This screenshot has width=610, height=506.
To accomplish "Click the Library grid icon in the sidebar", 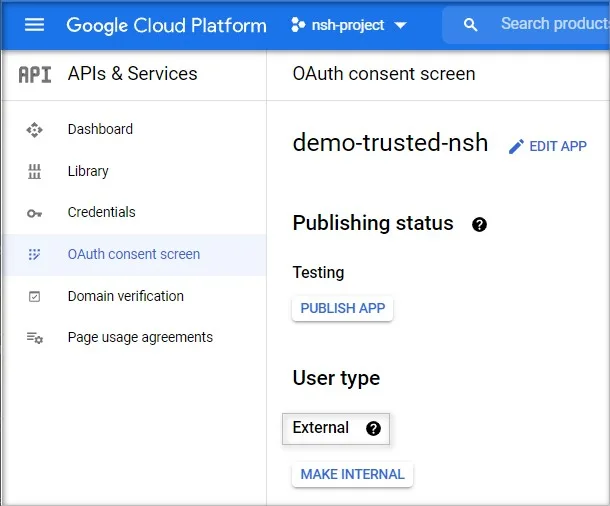I will [35, 171].
